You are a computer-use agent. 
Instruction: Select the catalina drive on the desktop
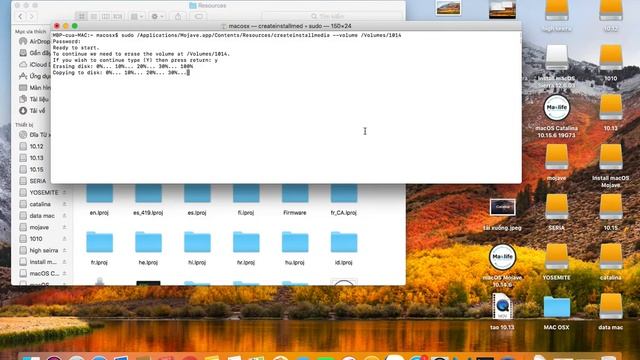(x=611, y=262)
